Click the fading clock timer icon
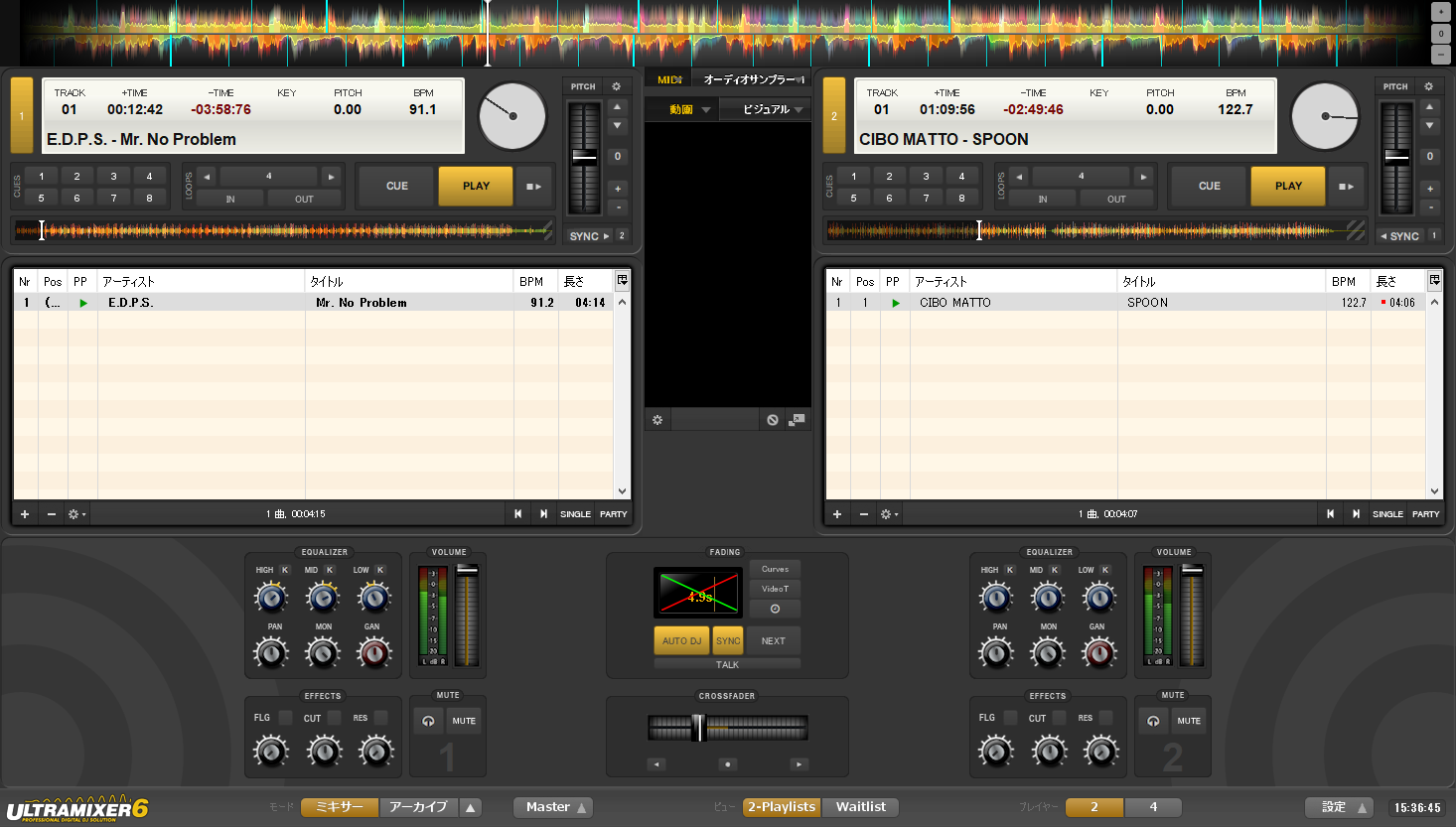1456x827 pixels. coord(775,609)
